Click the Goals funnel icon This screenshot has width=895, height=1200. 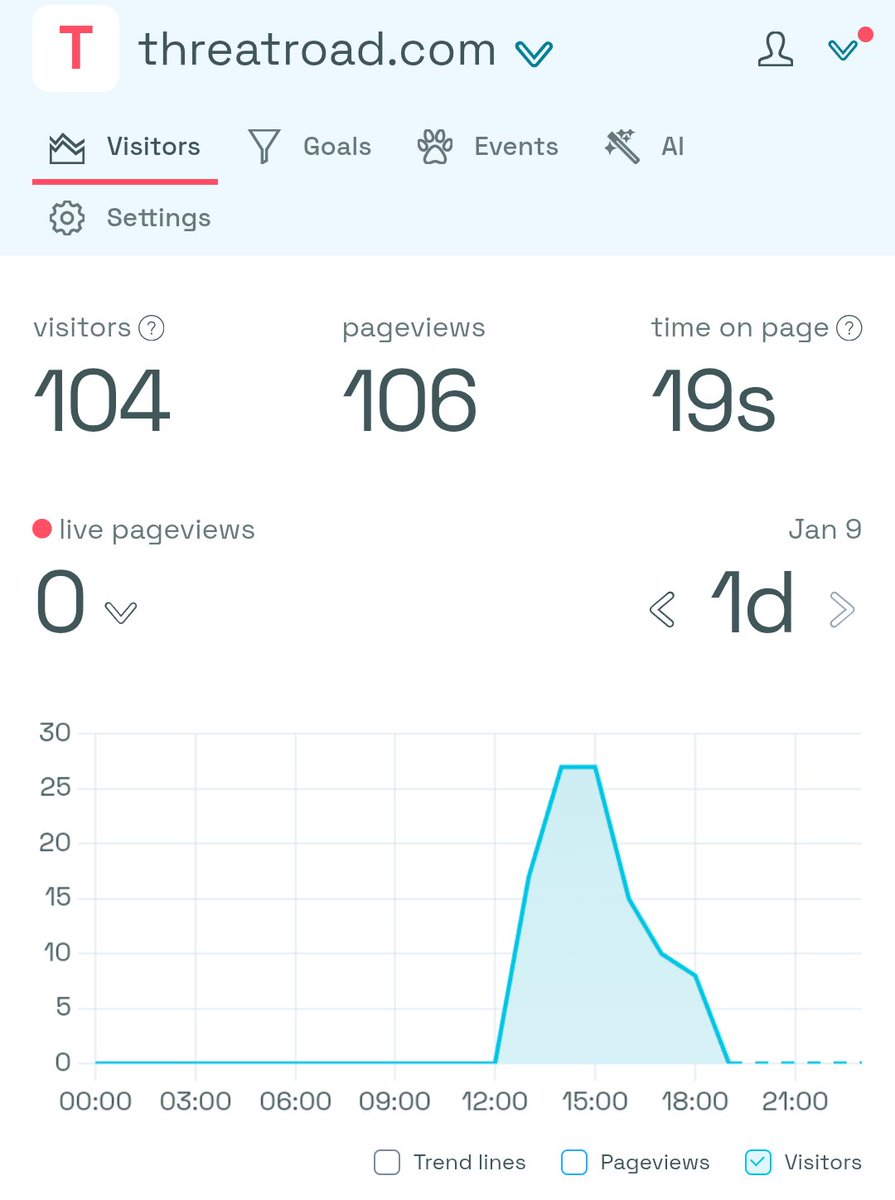[264, 147]
